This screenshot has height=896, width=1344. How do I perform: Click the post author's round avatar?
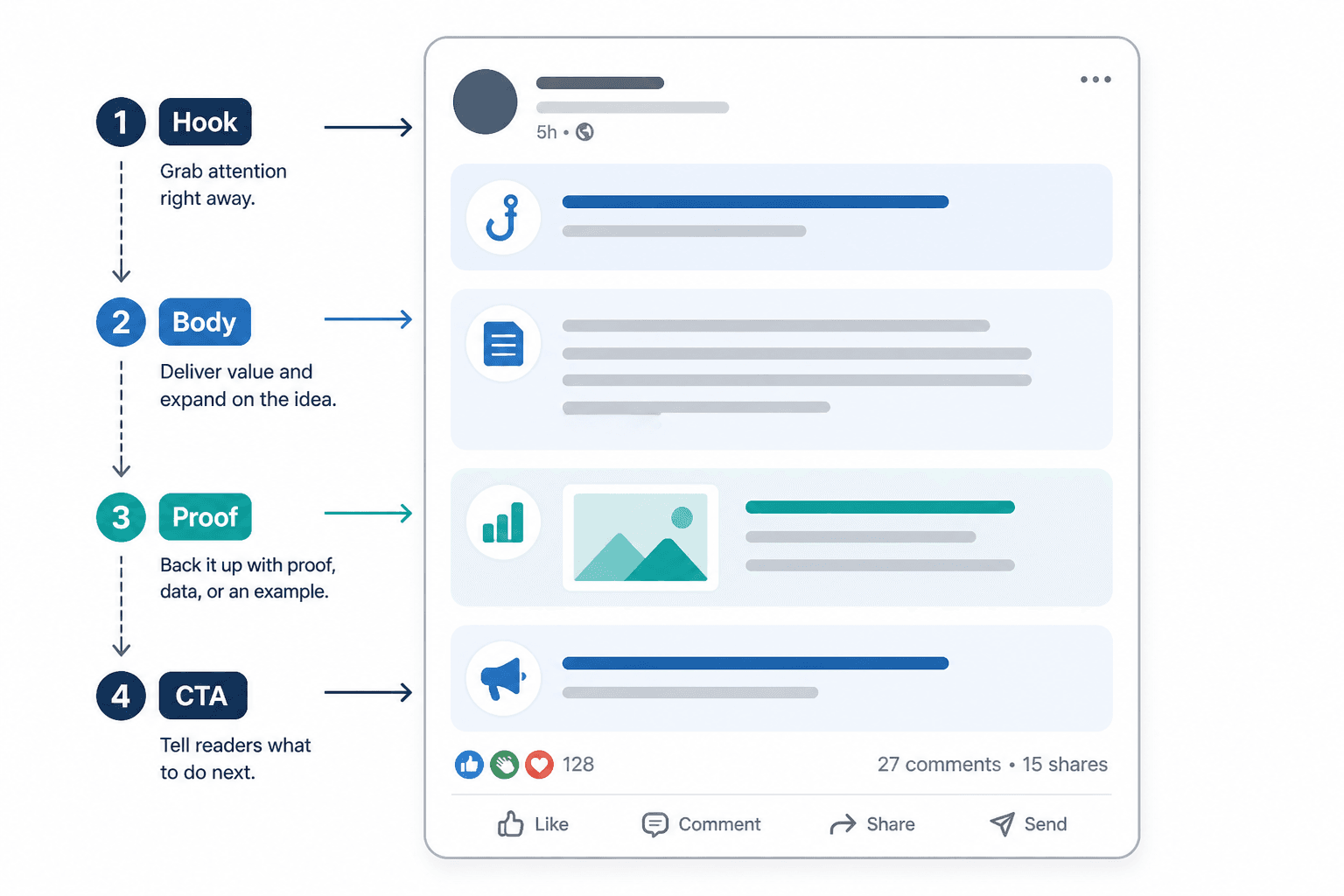485,101
